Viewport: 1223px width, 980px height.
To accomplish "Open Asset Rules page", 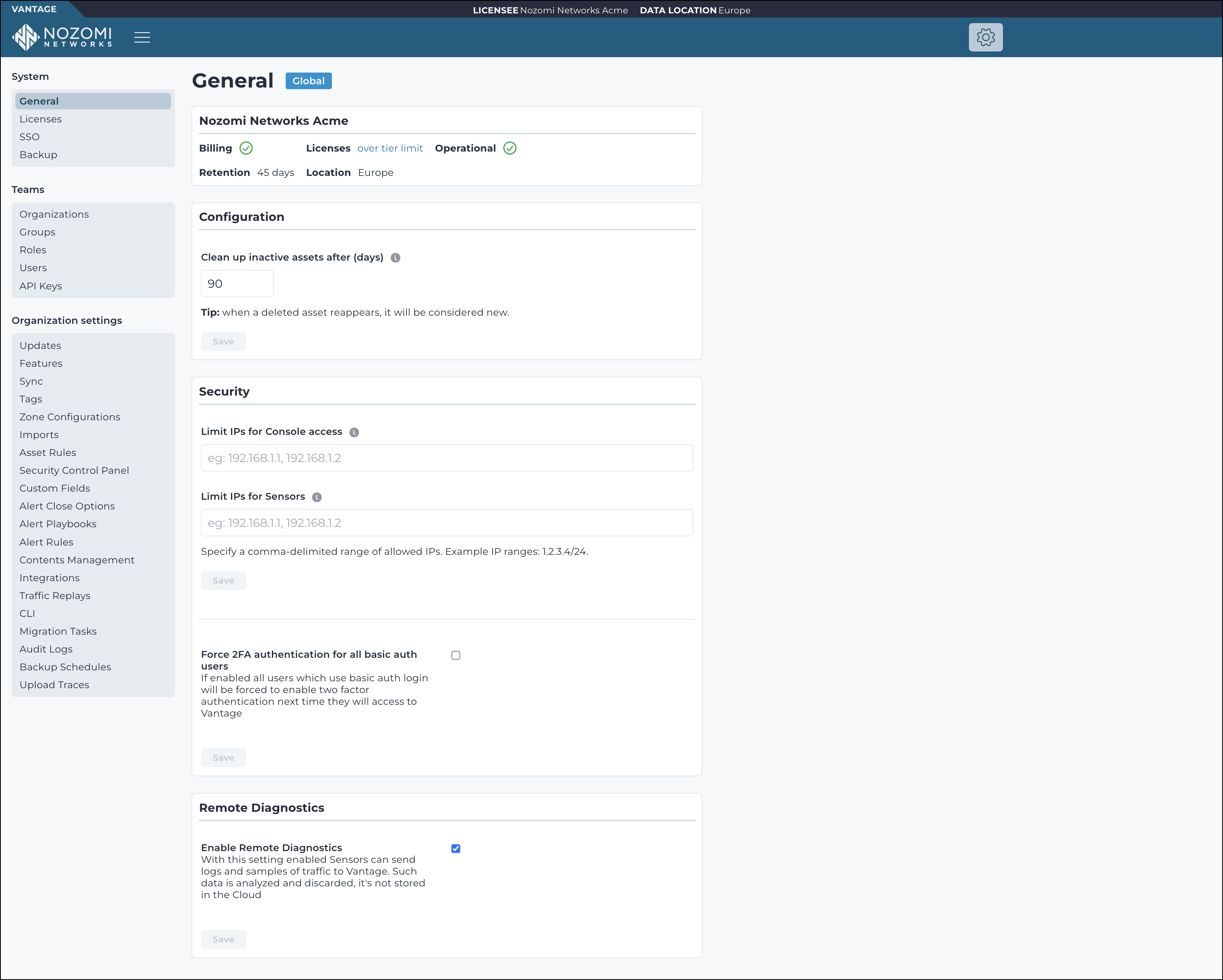I will point(48,452).
